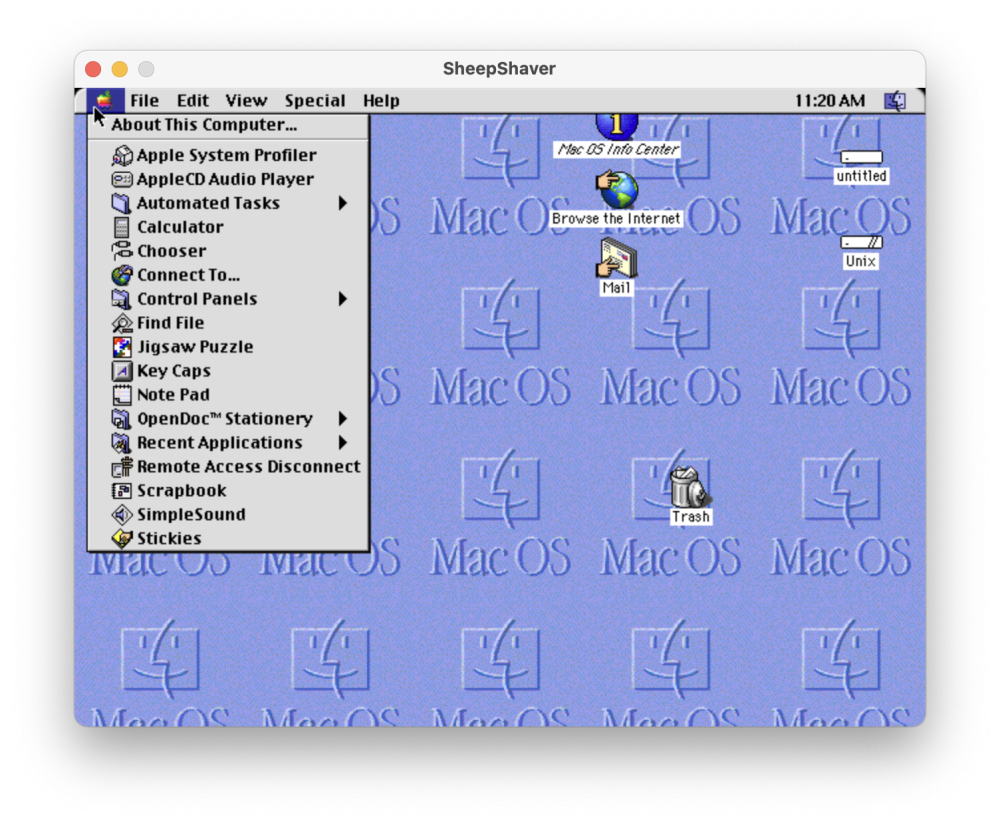
Task: Expand the OpenDoc Stationery submenu arrow
Action: 343,418
